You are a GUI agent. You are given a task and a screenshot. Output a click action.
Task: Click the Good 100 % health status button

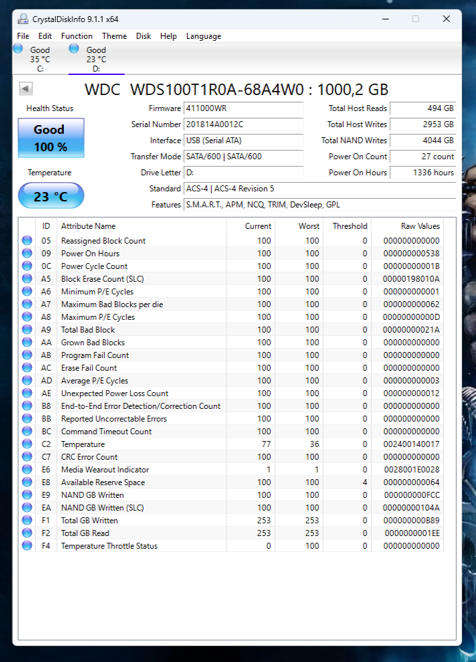(51, 138)
